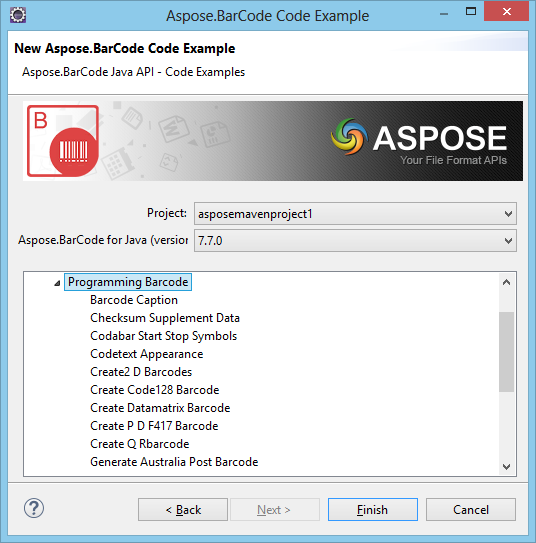
Task: Choose Create Datamatrix Barcode example
Action: tap(160, 408)
